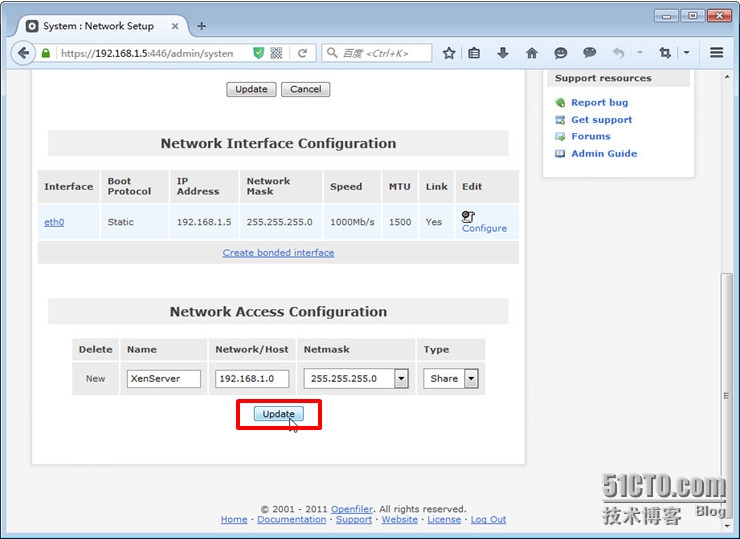Click the Static boot protocol cell
Image resolution: width=740 pixels, height=539 pixels.
pyautogui.click(x=135, y=222)
